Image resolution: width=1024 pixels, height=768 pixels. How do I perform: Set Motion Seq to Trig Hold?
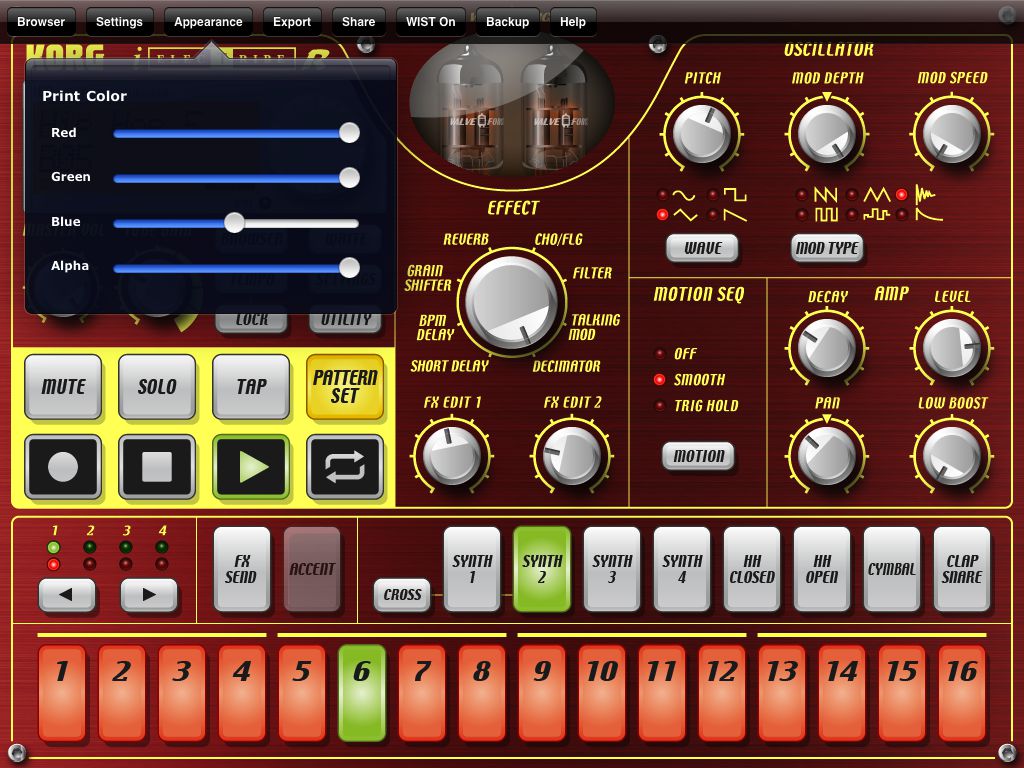660,406
